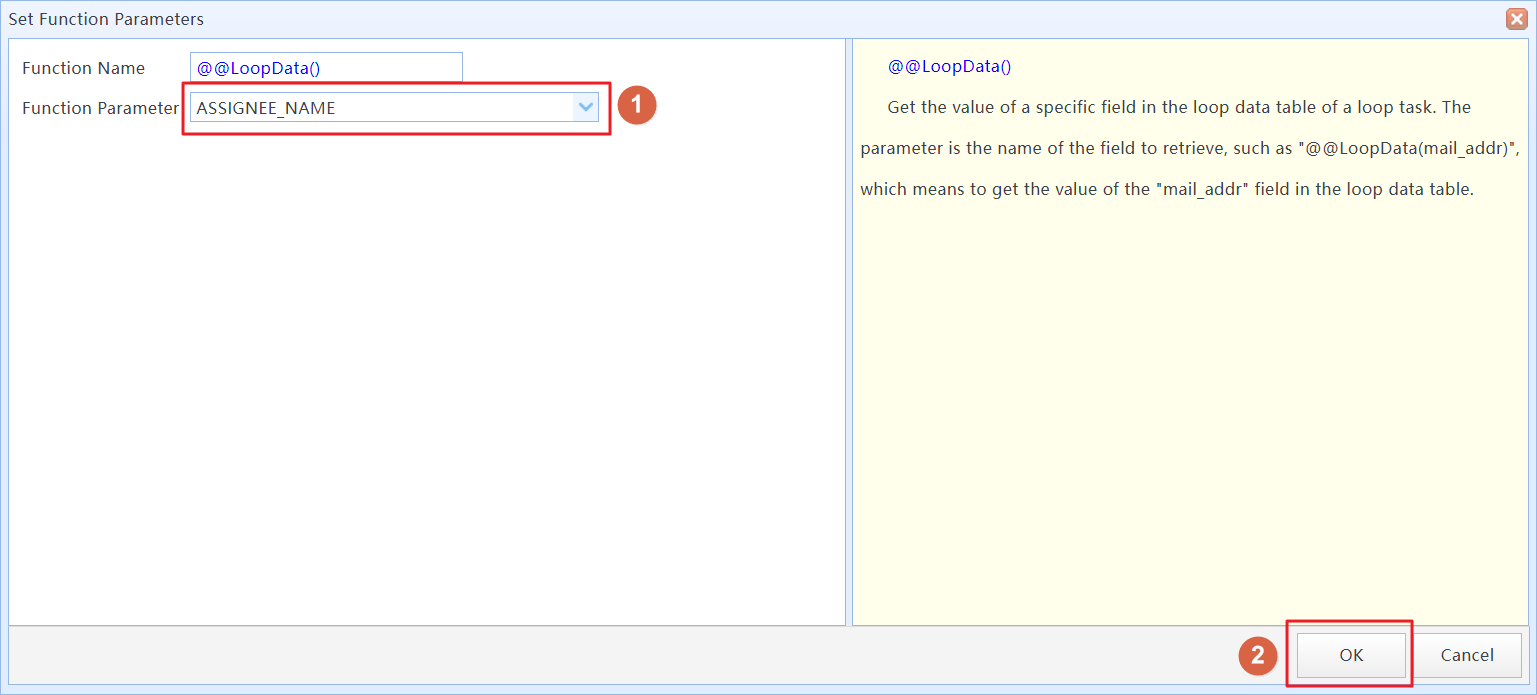Click the Function Parameter label
The height and width of the screenshot is (695, 1537).
(100, 108)
